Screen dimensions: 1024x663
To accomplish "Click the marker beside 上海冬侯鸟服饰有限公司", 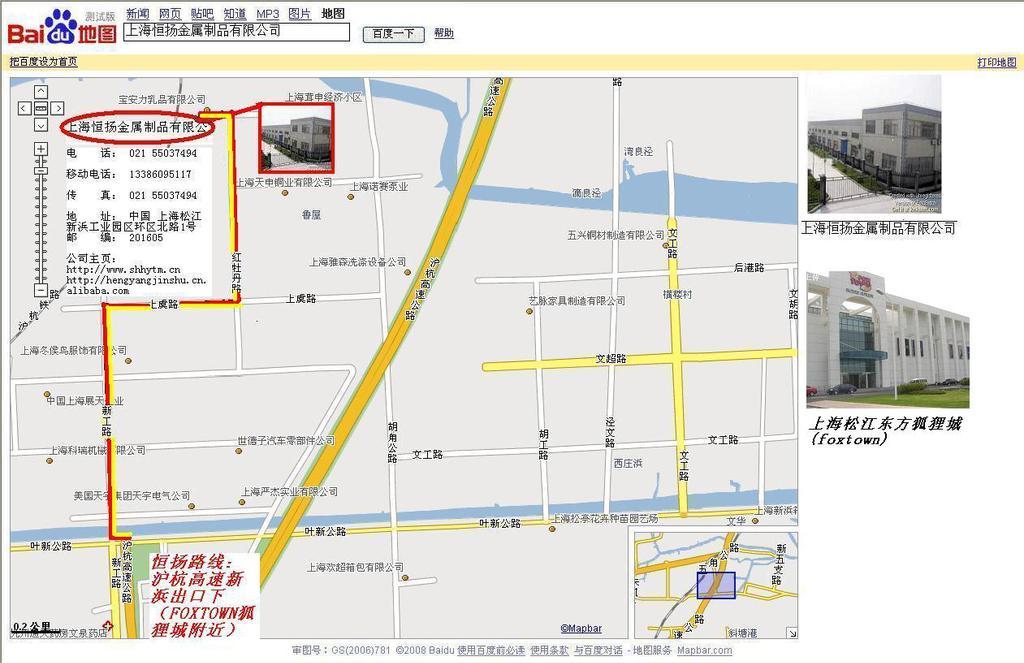I will tap(129, 361).
